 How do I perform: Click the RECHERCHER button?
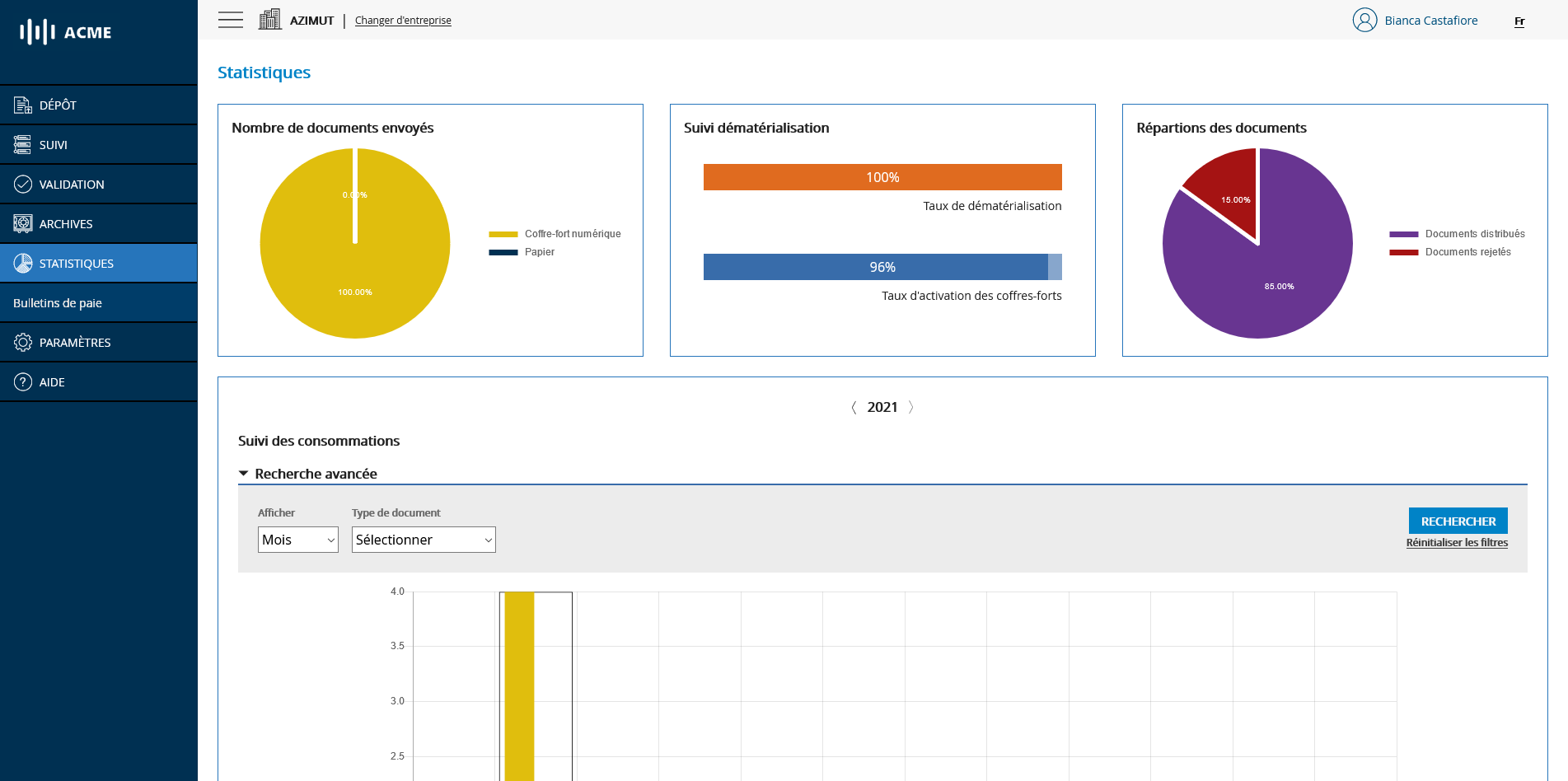1458,521
